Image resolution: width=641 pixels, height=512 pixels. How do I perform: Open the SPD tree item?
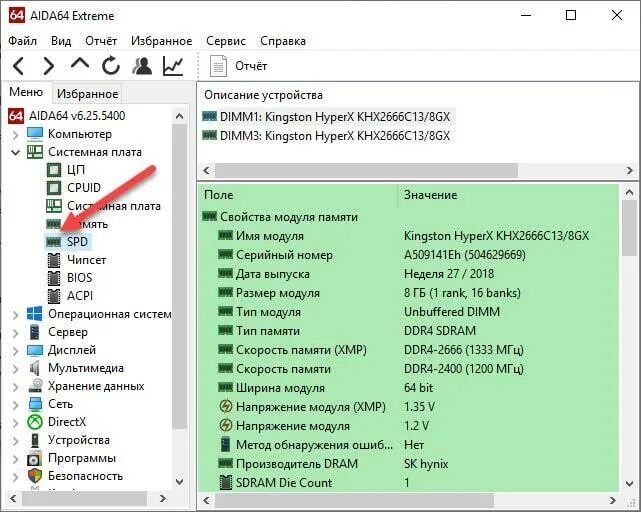click(77, 242)
